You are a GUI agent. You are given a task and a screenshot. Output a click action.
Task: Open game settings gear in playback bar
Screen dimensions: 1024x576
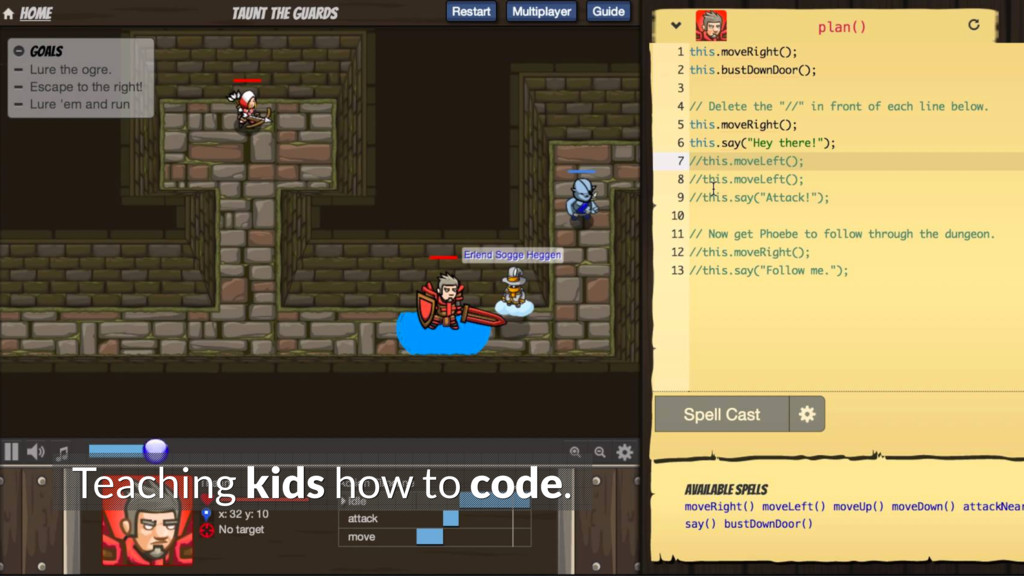(x=624, y=452)
